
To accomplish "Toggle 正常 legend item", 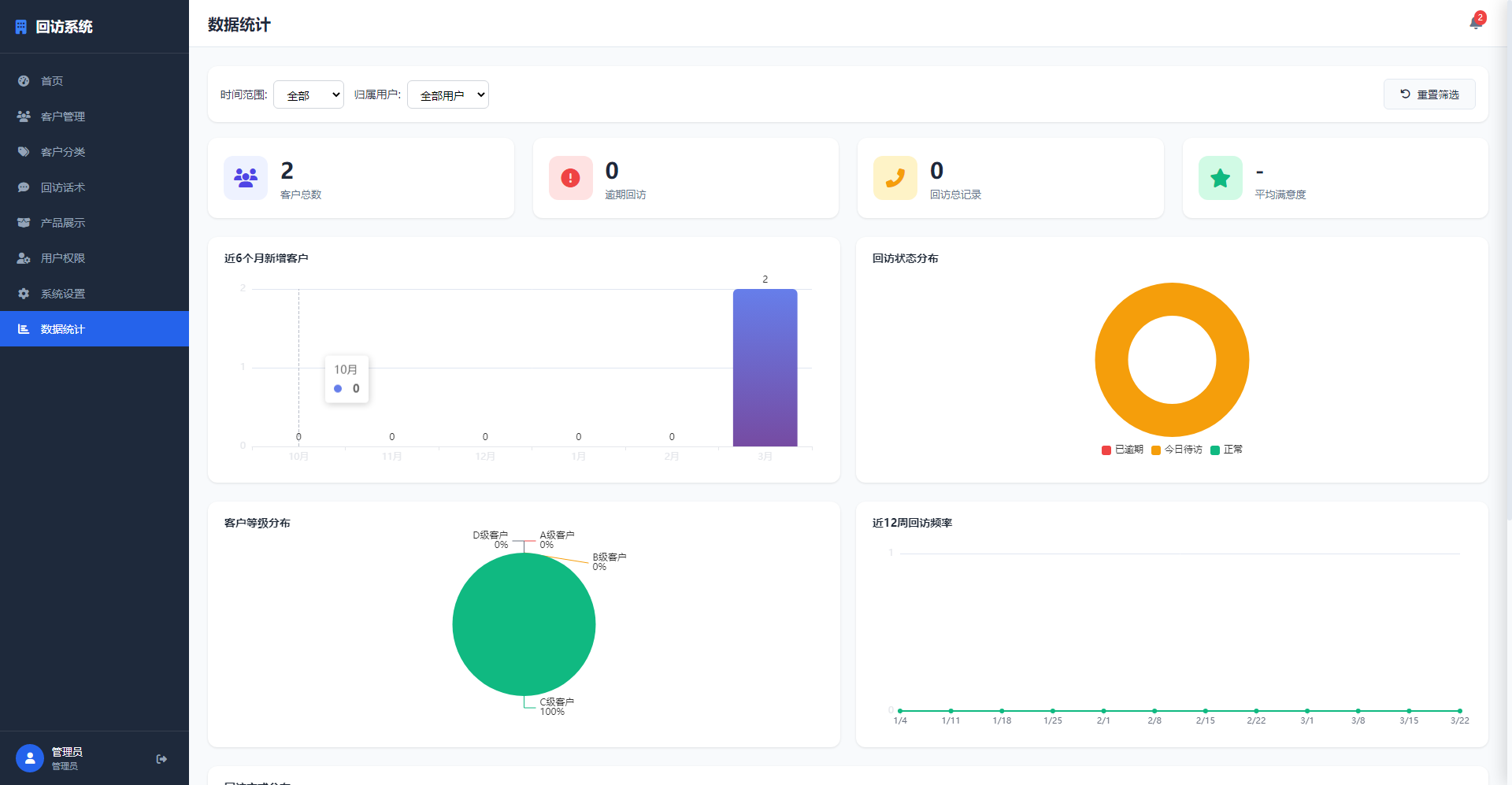I will point(1226,450).
